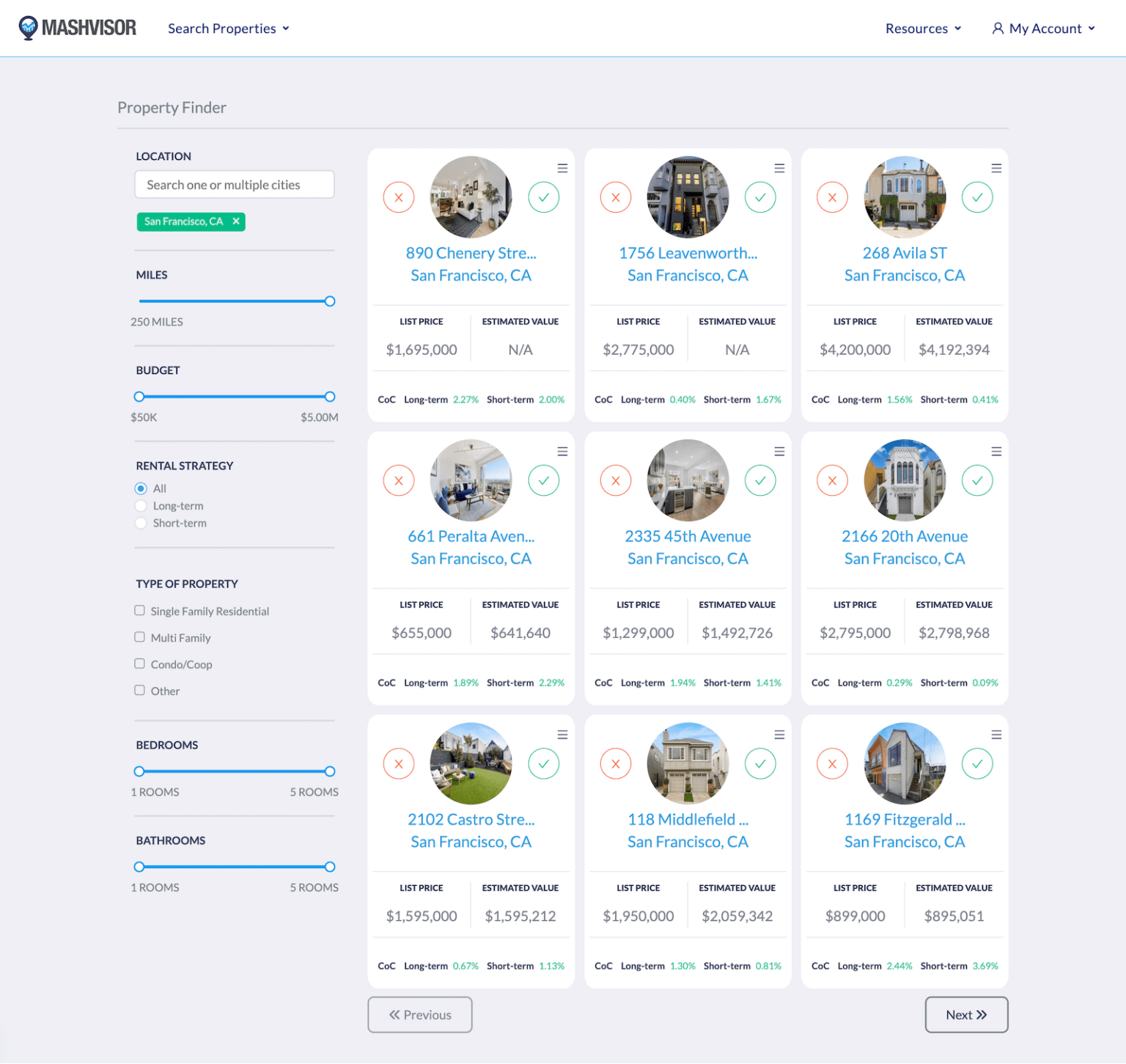Open the 661 Peralta Avenue listing
The width and height of the screenshot is (1126, 1064).
(x=471, y=536)
